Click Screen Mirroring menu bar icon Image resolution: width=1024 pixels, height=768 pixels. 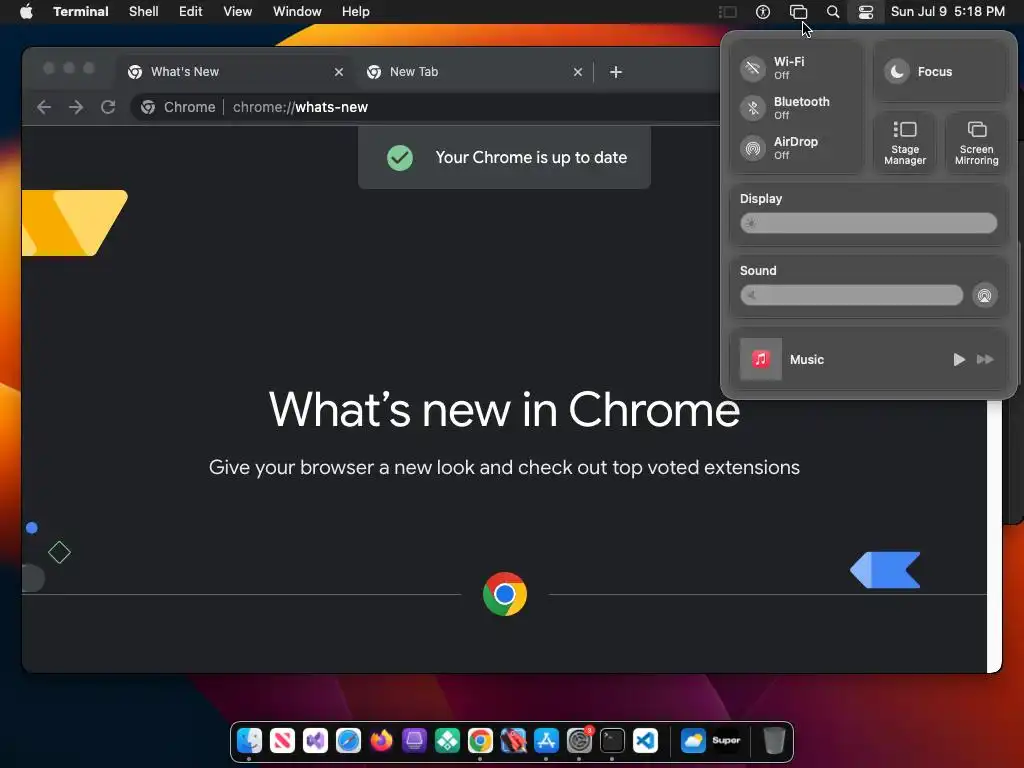click(x=798, y=12)
